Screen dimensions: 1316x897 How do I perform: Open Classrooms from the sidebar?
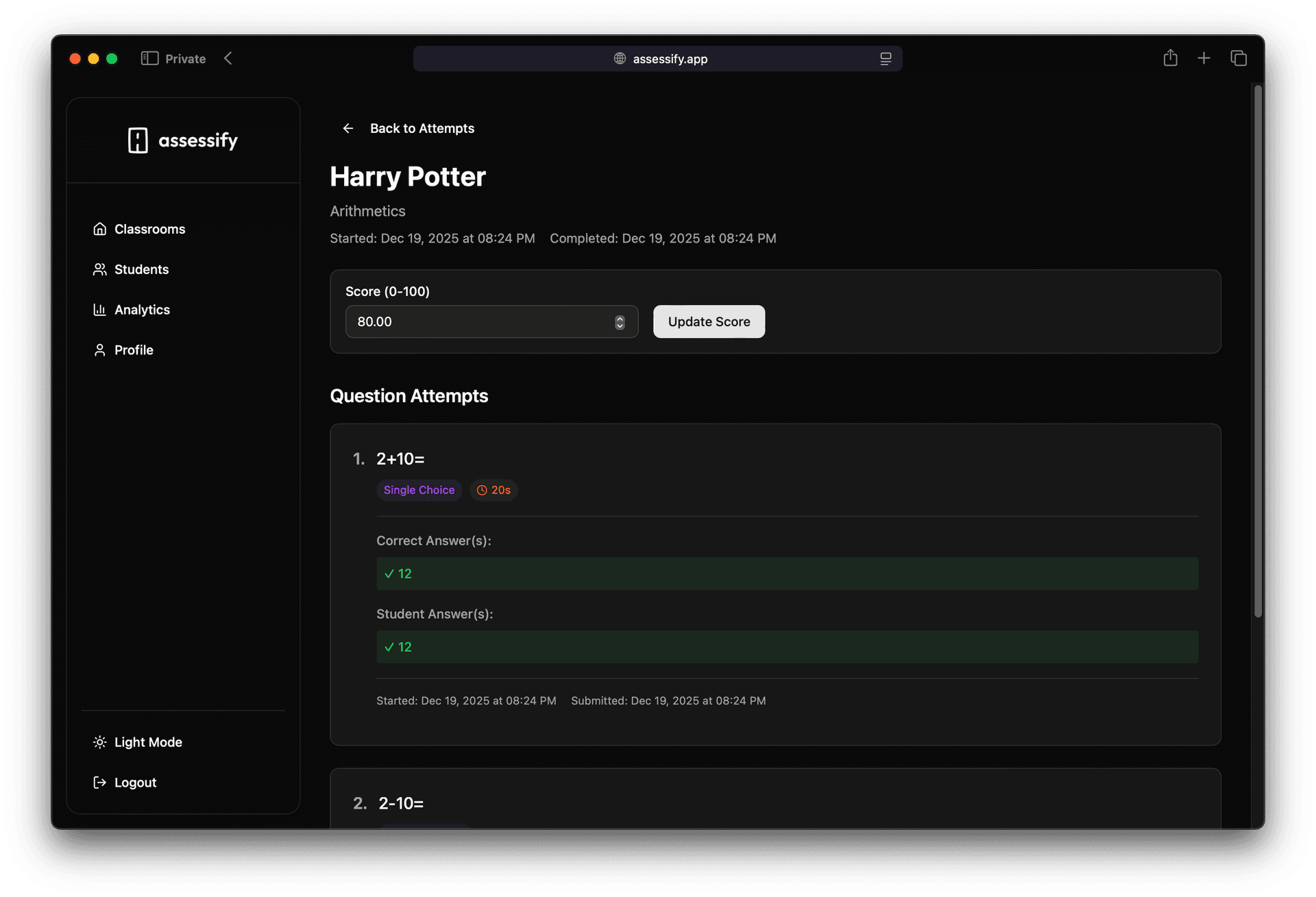click(149, 229)
